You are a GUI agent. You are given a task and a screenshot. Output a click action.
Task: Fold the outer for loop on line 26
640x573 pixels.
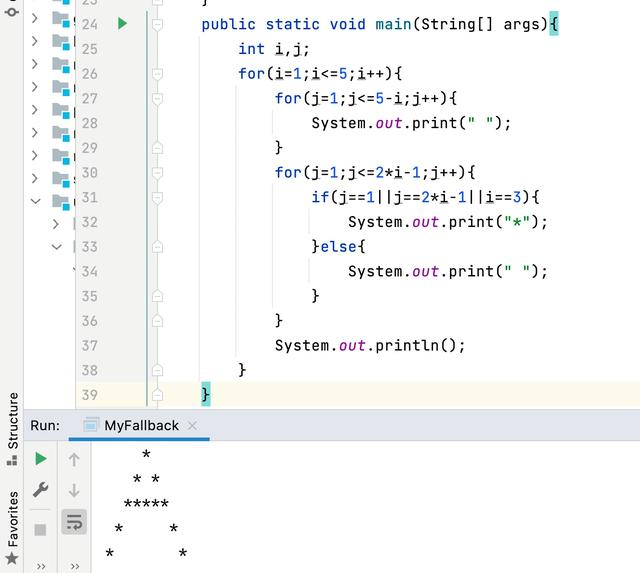click(158, 74)
